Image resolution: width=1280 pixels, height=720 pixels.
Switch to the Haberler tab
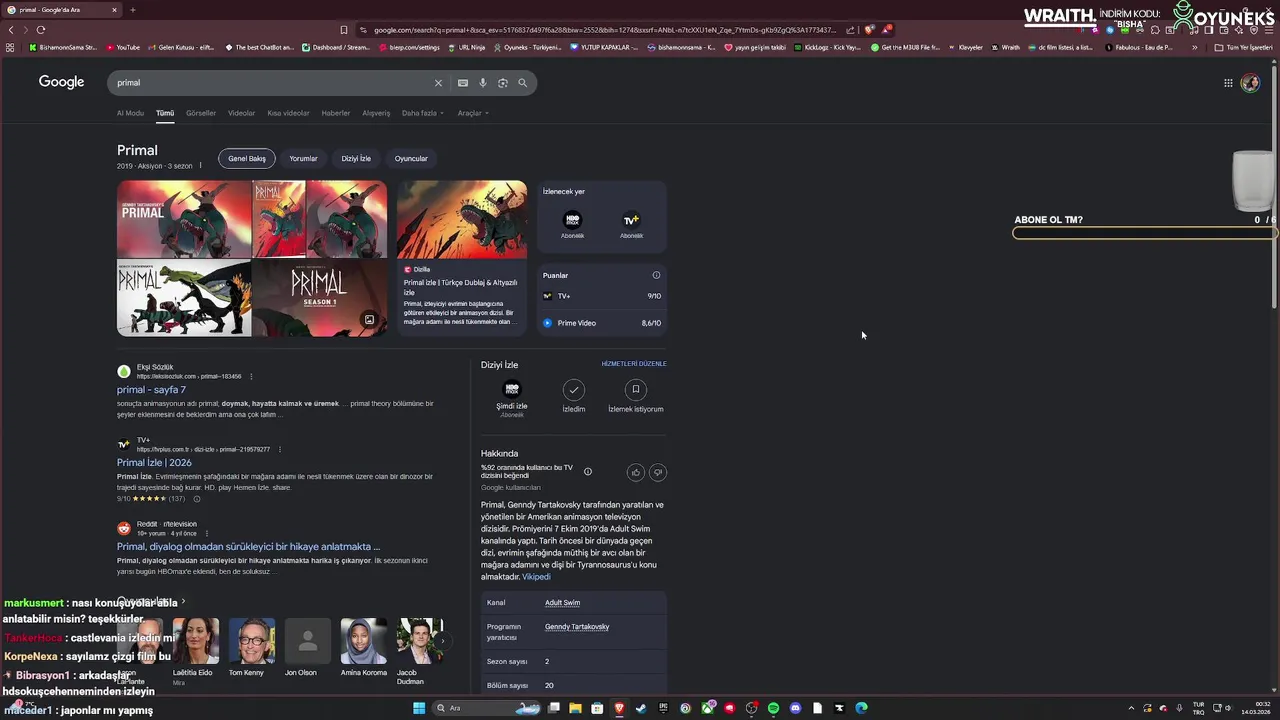tap(336, 113)
